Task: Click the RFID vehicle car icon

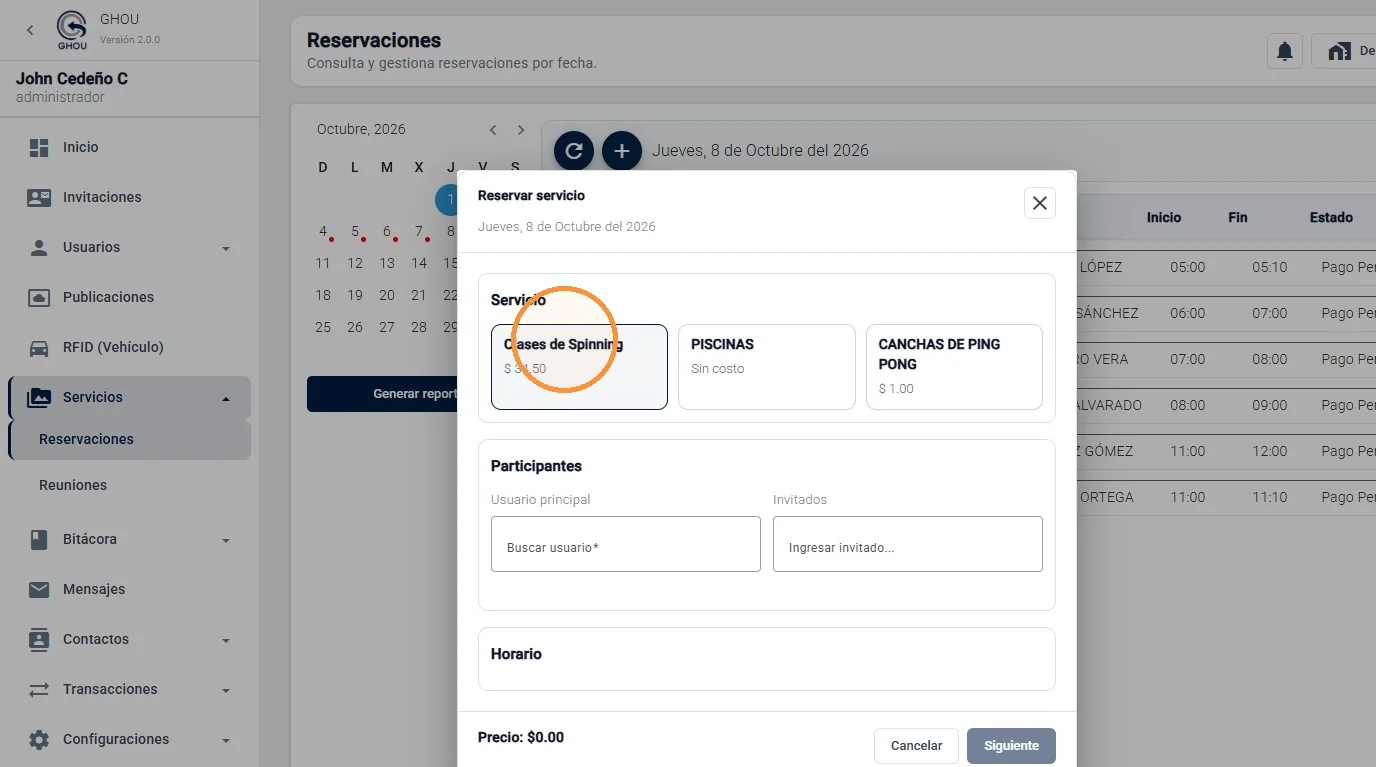Action: point(39,347)
